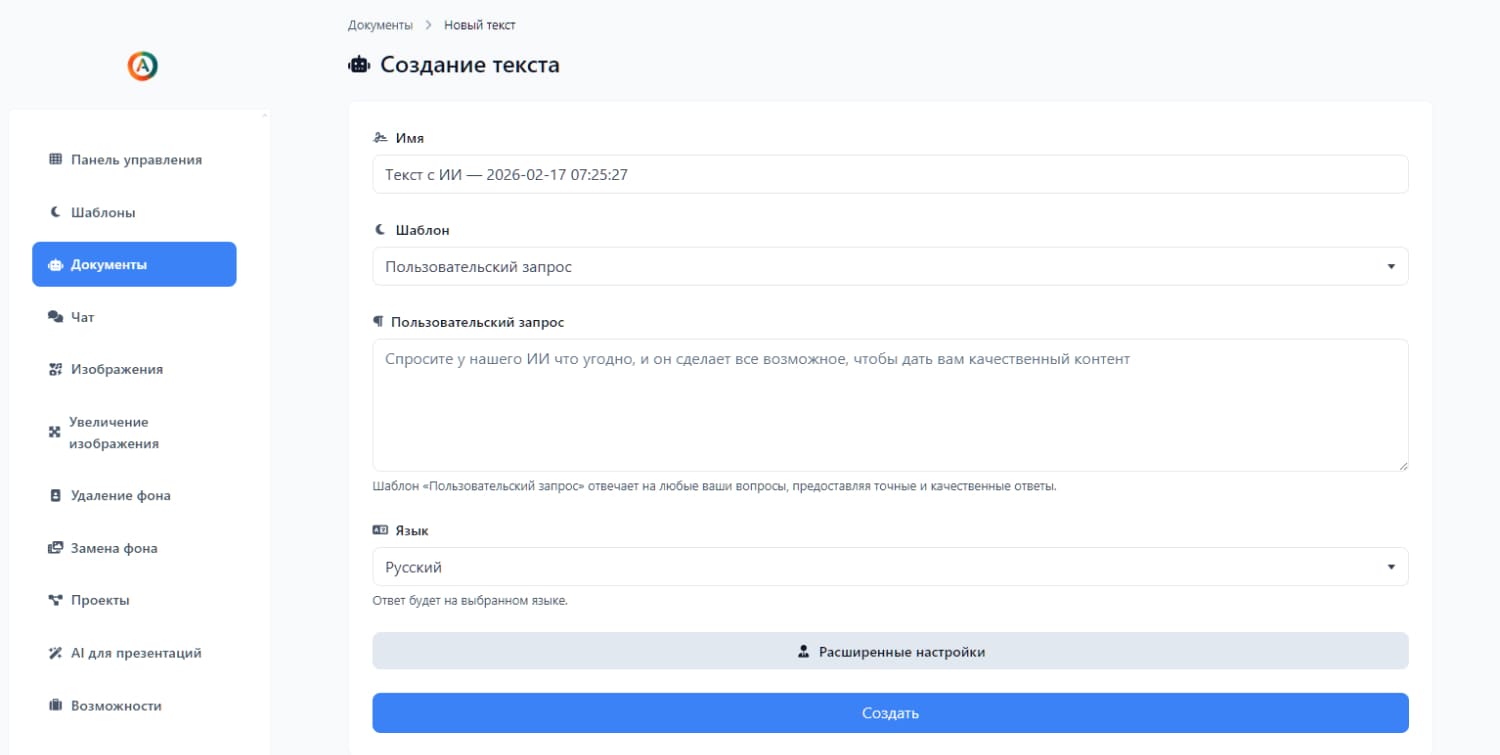Follow the Документы breadcrumb link
The image size is (1500, 755).
pyautogui.click(x=380, y=25)
